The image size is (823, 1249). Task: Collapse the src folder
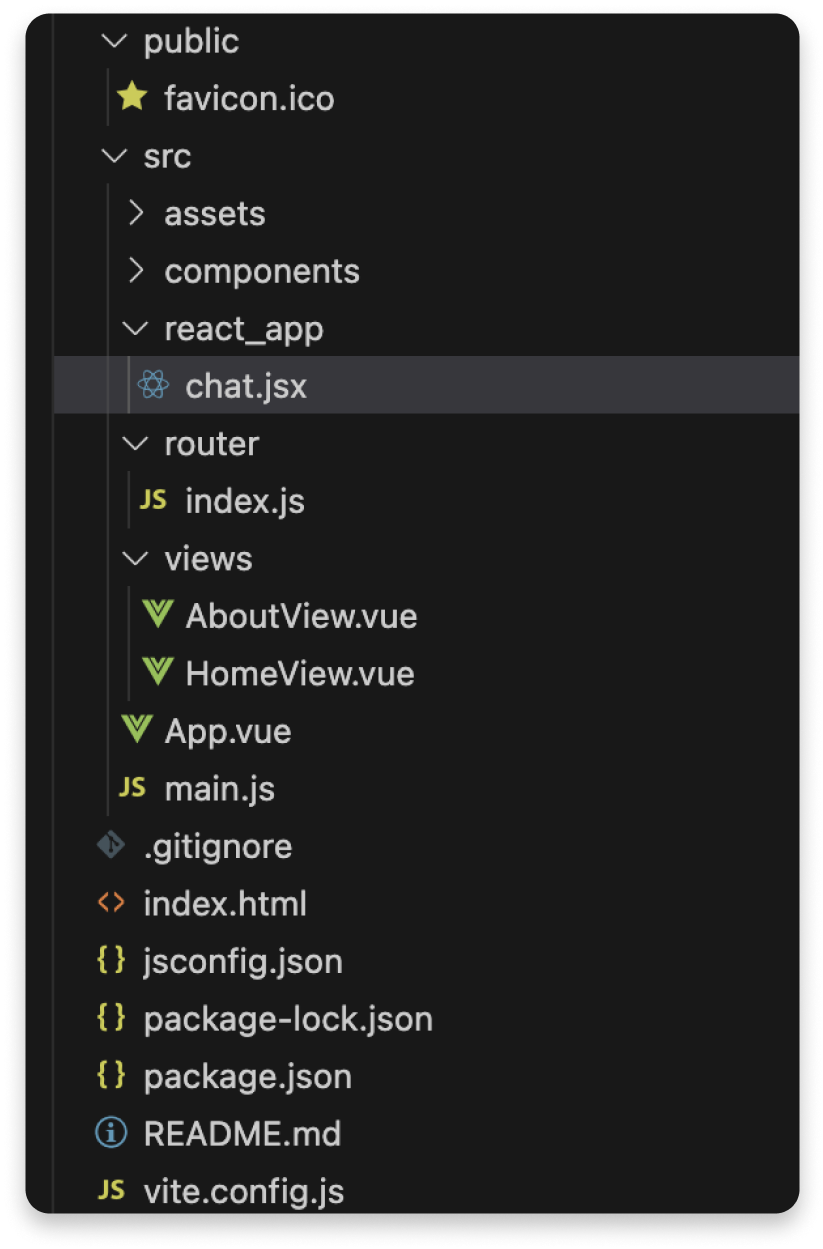[x=116, y=156]
